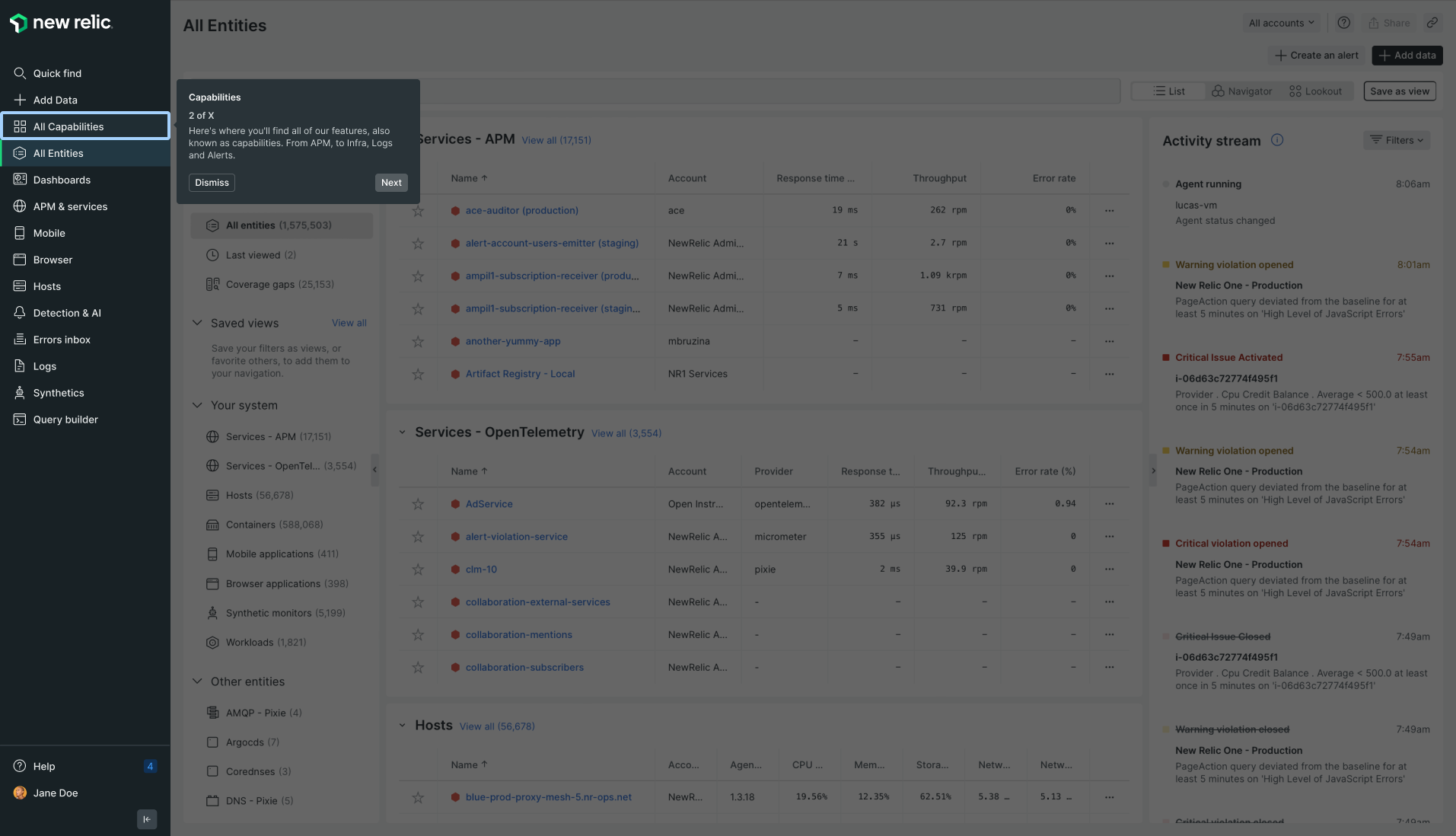Collapse the Services - OpenTelemetry group
The height and width of the screenshot is (836, 1456).
pyautogui.click(x=403, y=432)
